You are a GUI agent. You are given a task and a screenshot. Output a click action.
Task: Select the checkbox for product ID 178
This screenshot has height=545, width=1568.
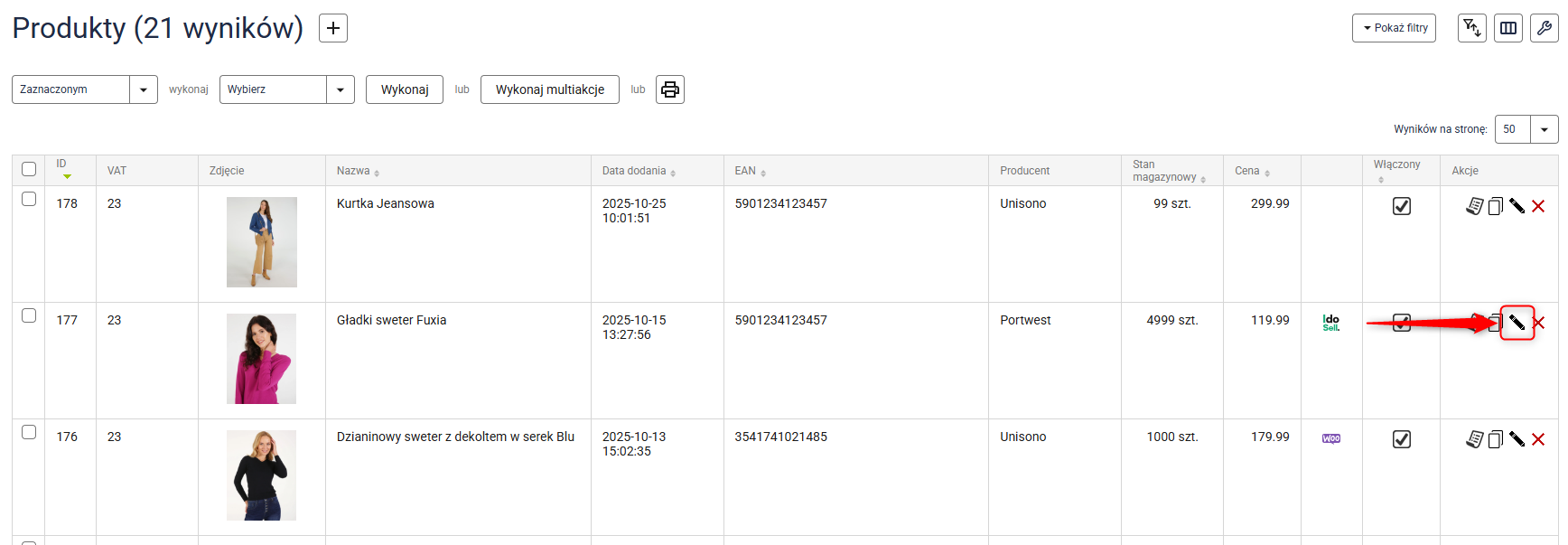(x=29, y=199)
